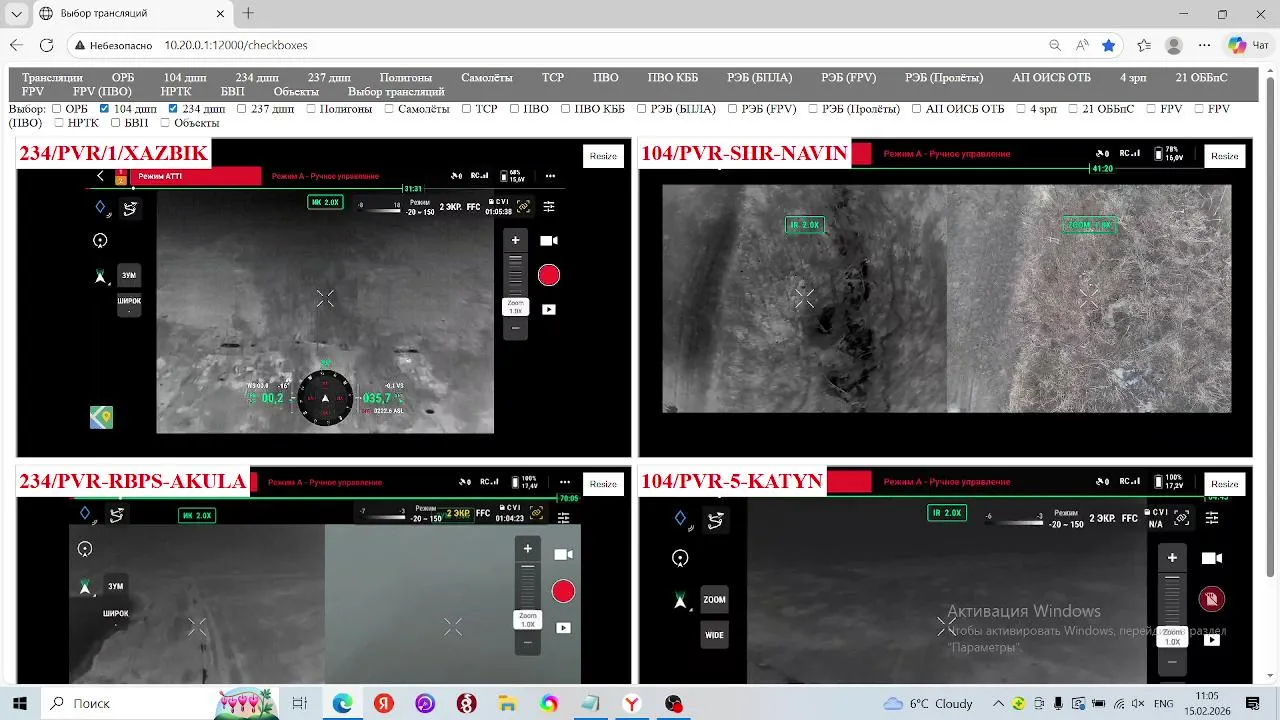Open the Microsoft Edge taskbar icon
The height and width of the screenshot is (720, 1280).
tap(342, 703)
